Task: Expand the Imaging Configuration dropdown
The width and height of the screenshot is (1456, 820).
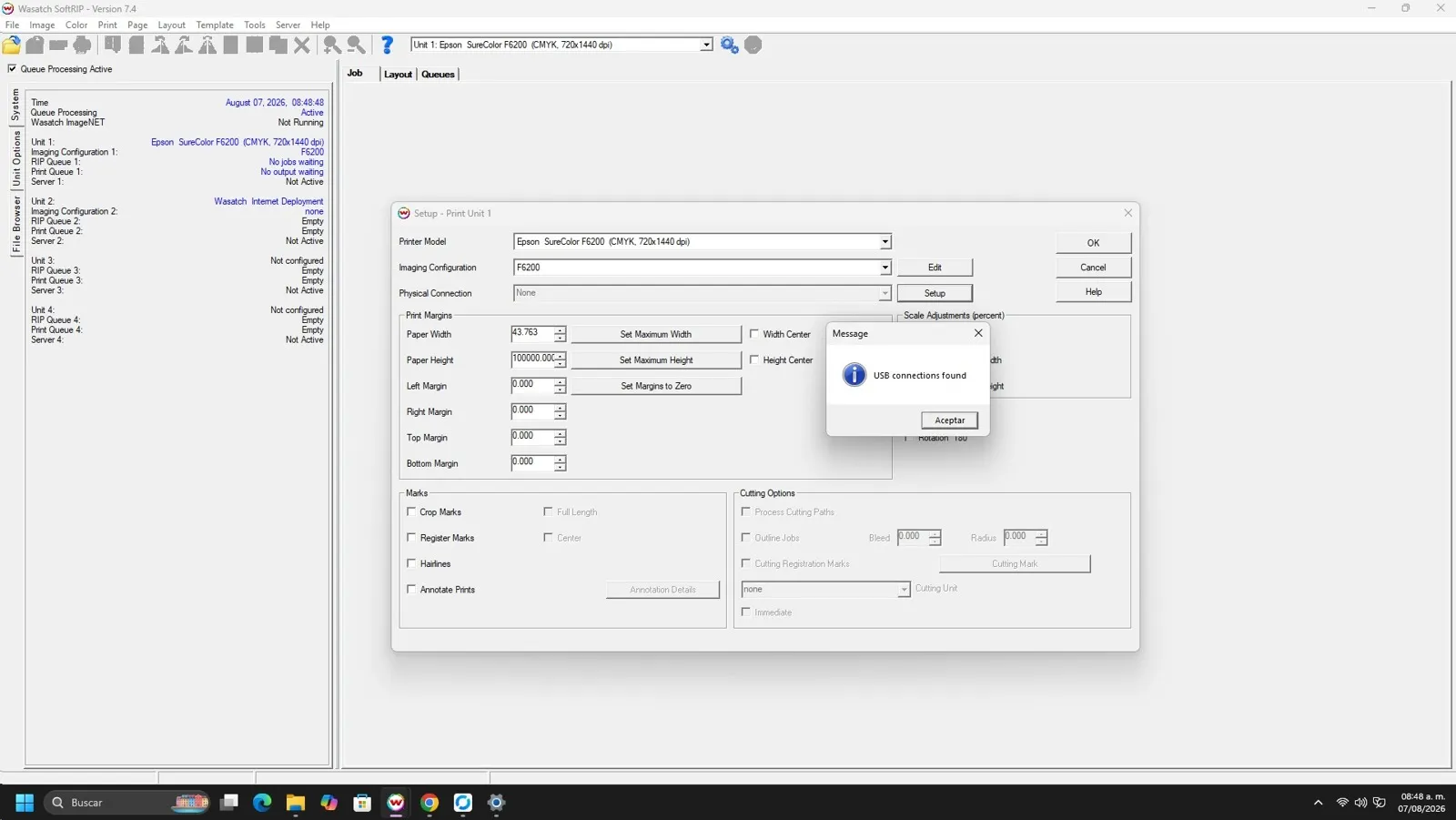Action: coord(885,268)
